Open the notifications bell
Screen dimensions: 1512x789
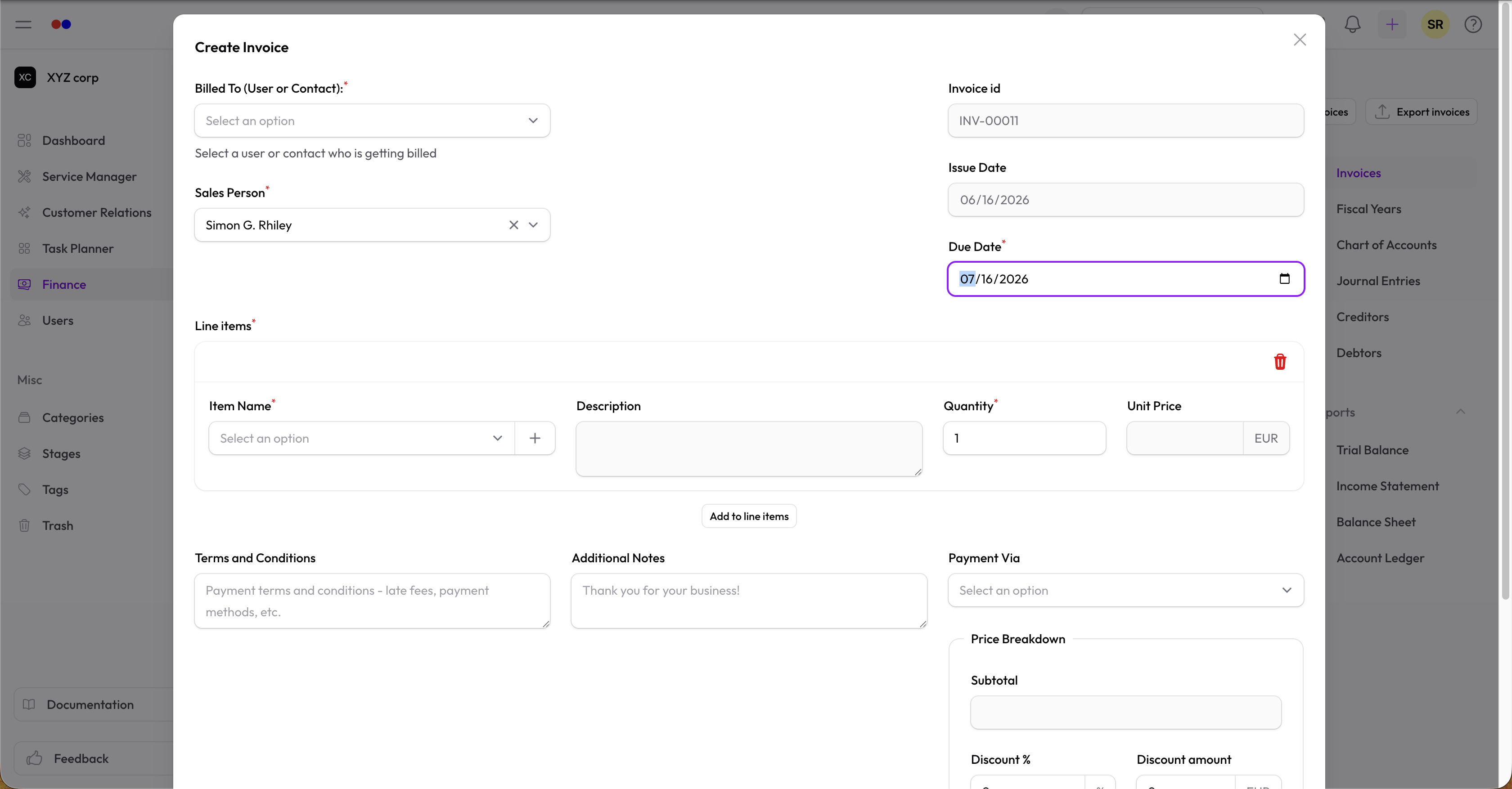(x=1352, y=24)
